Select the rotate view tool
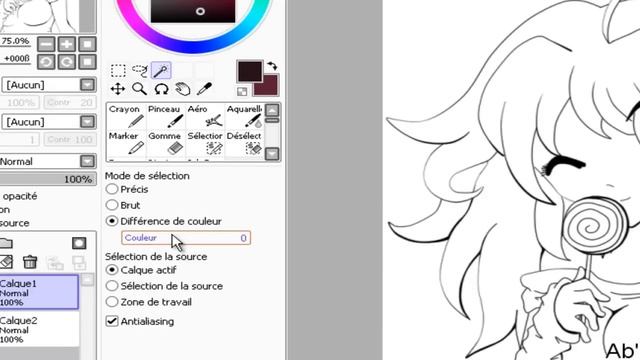Image resolution: width=640 pixels, height=360 pixels. [x=161, y=89]
